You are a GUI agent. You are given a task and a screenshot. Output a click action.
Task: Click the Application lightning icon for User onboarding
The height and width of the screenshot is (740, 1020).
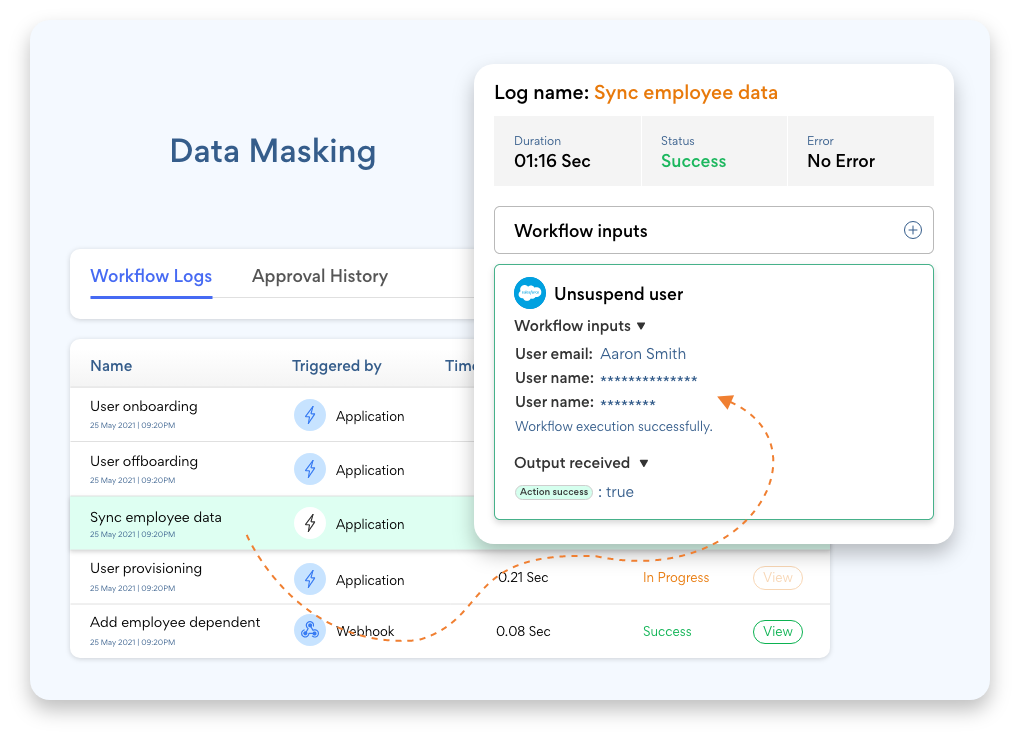pyautogui.click(x=310, y=415)
